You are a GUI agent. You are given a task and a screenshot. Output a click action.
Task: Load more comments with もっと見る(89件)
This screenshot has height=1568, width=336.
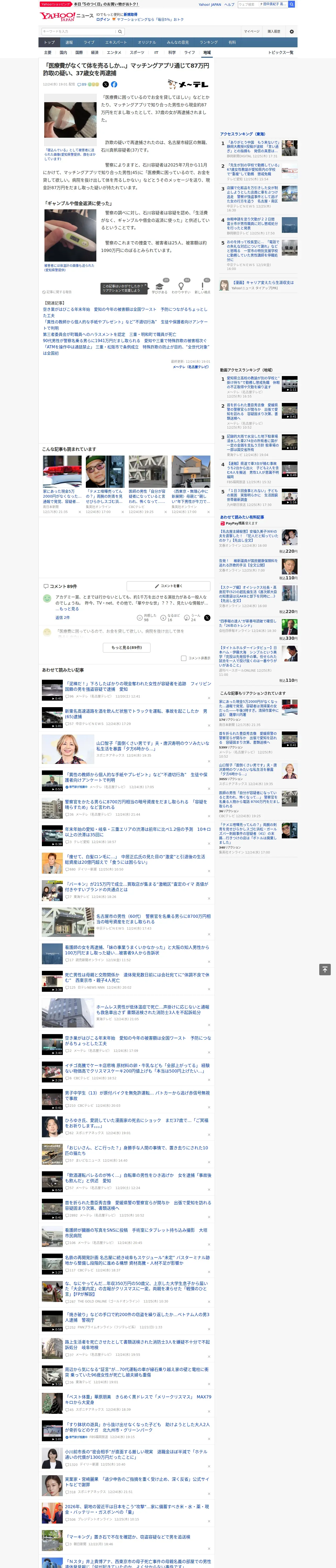tap(127, 647)
